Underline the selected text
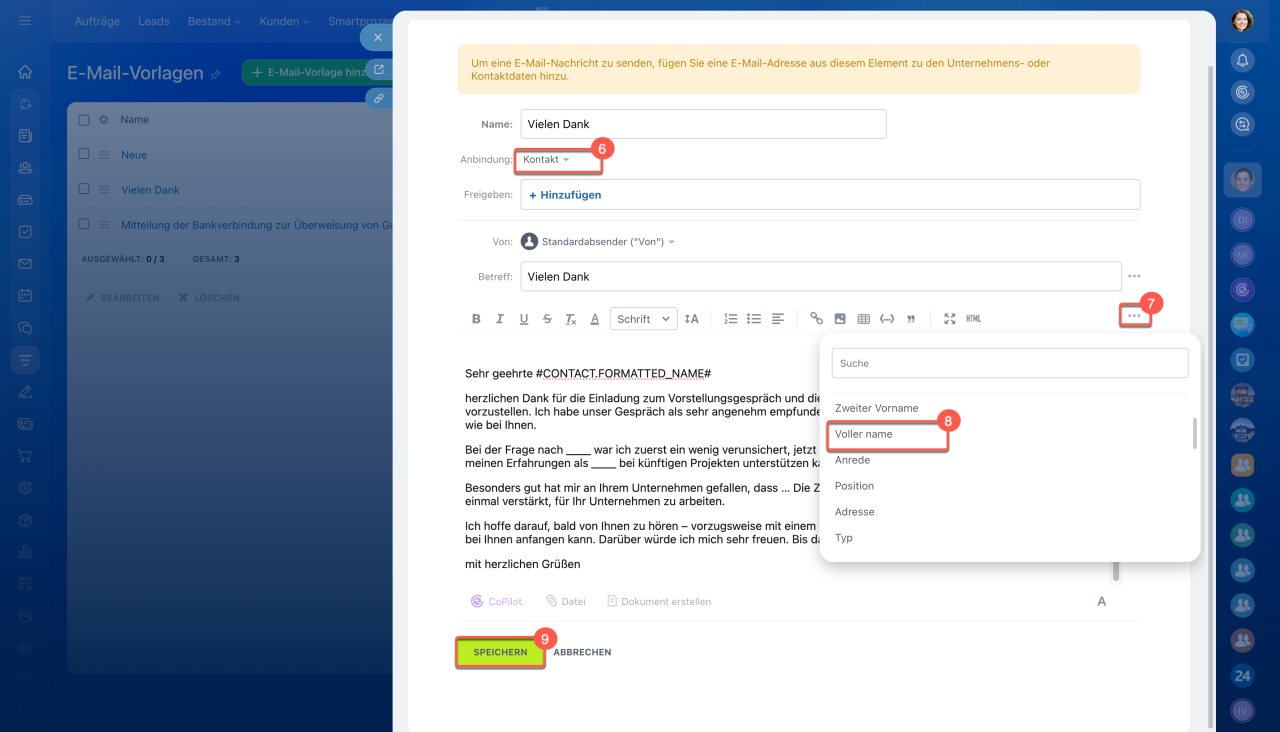 pos(523,319)
